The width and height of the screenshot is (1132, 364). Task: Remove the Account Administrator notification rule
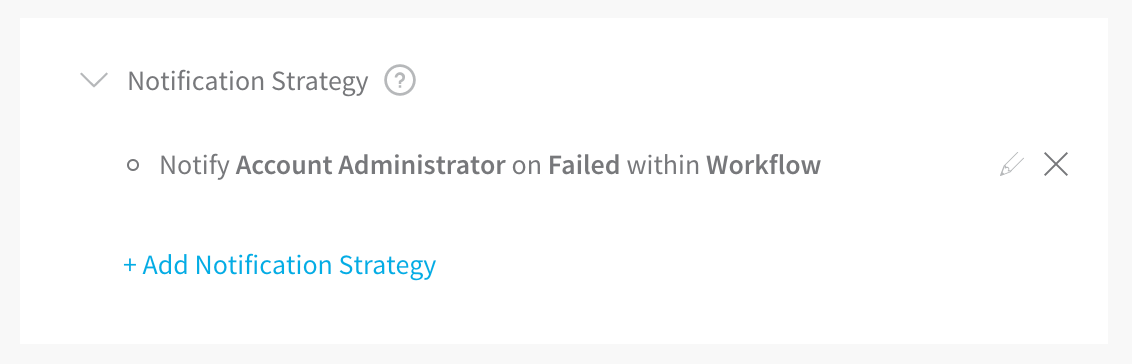tap(1055, 165)
